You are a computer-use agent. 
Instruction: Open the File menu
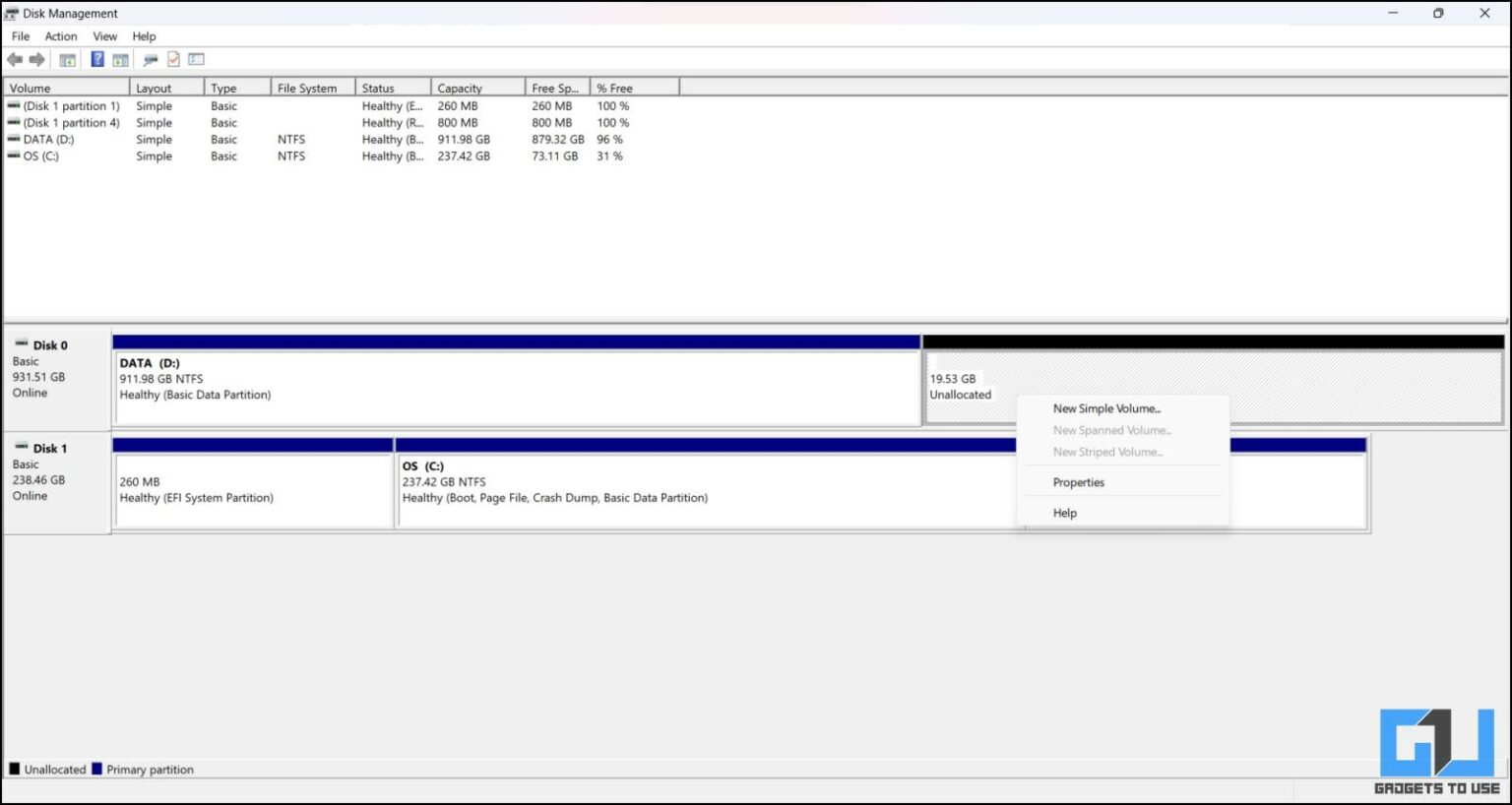click(x=20, y=35)
